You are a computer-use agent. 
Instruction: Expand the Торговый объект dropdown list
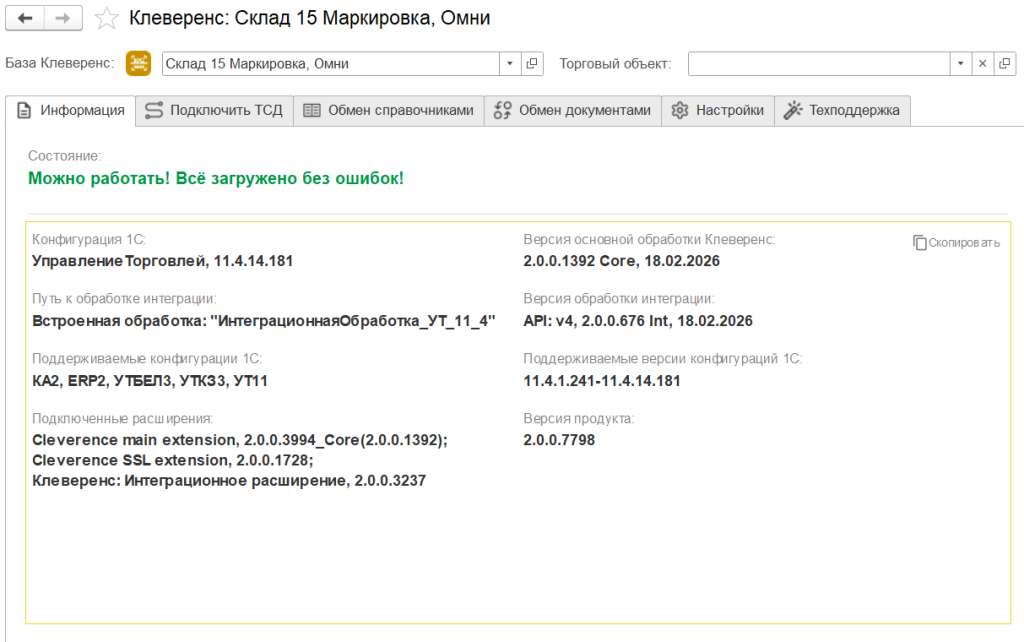[x=961, y=63]
